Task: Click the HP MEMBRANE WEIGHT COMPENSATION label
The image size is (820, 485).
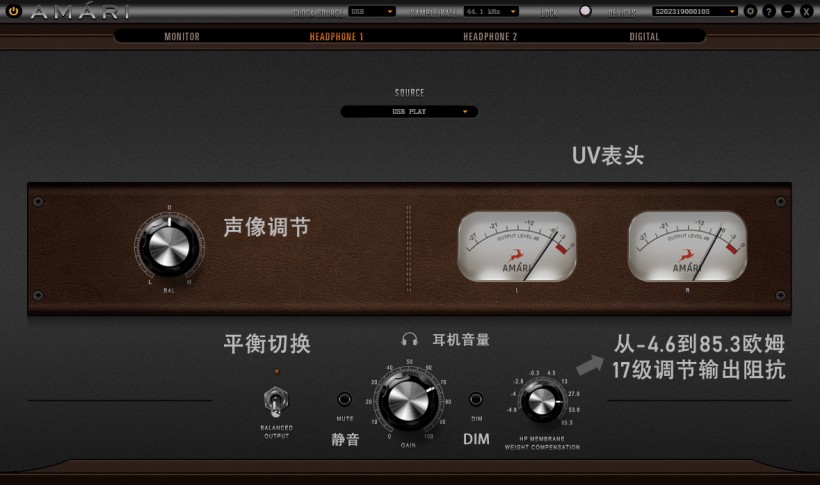Action: [x=542, y=443]
